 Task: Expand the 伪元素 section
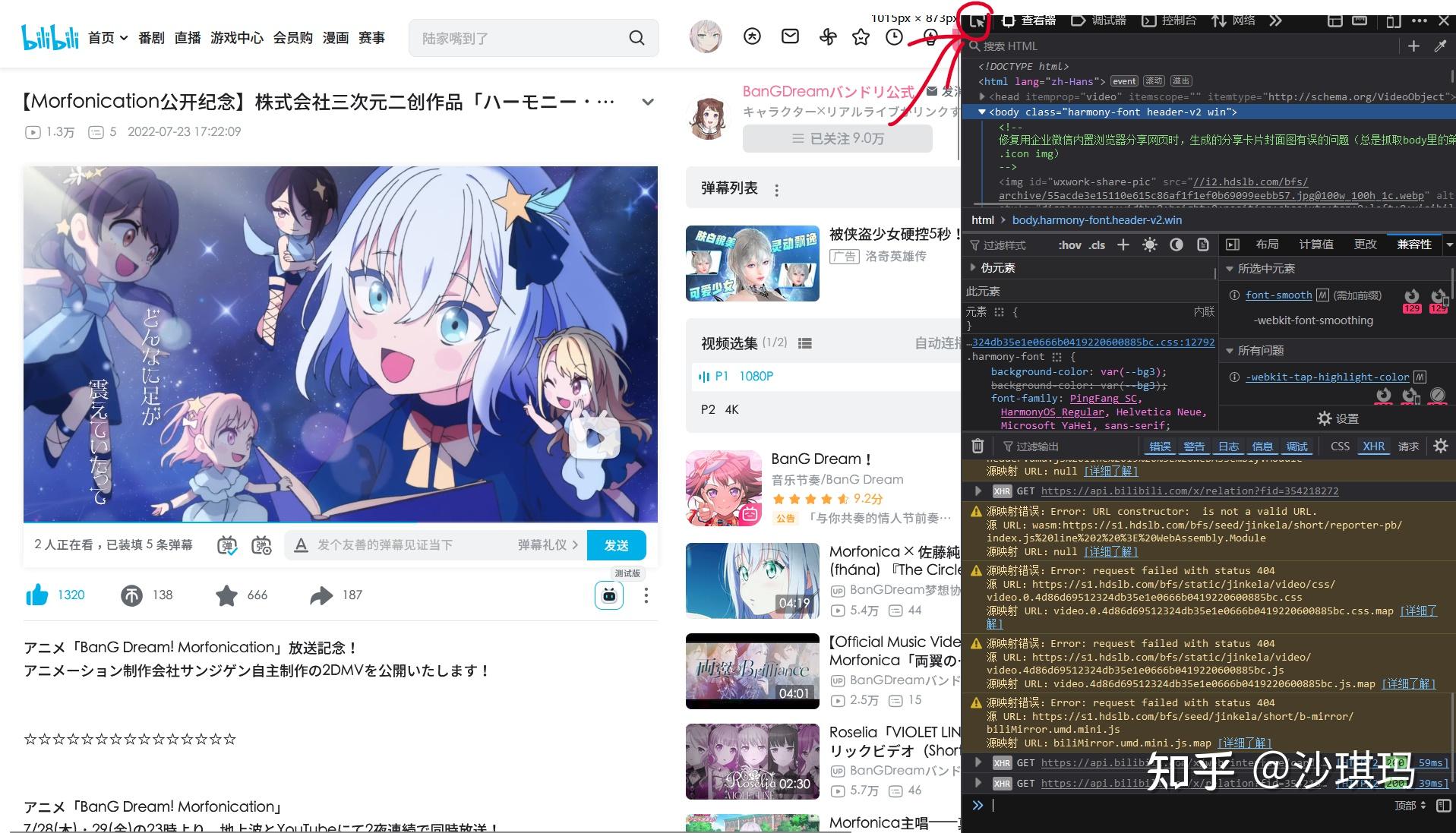(x=973, y=267)
